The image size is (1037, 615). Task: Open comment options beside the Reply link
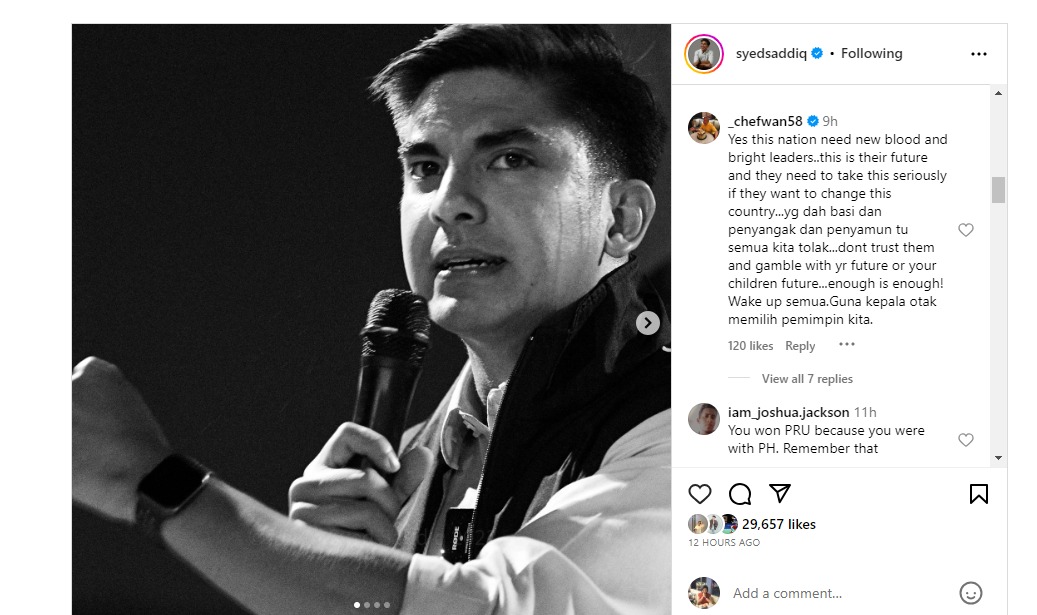[x=847, y=345]
